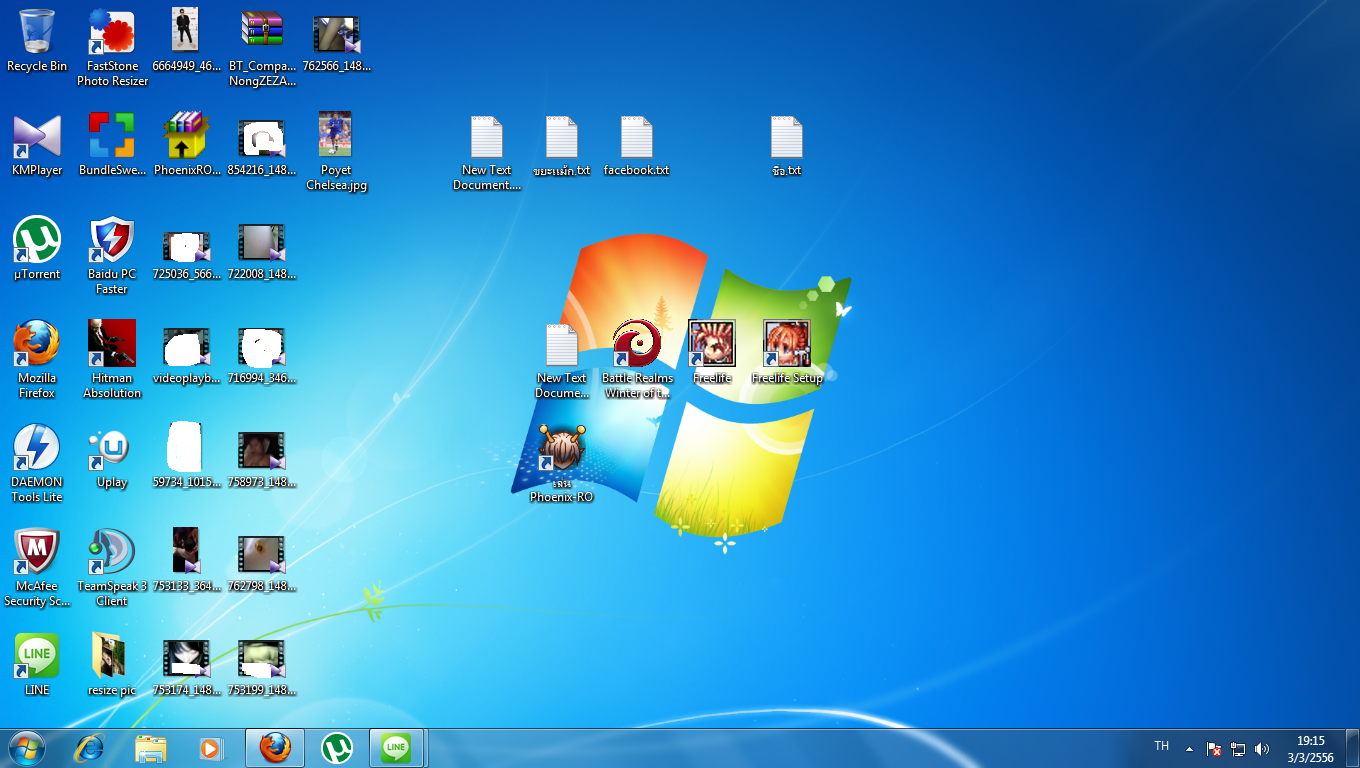This screenshot has height=768, width=1360.
Task: Select the 762798_148... video file
Action: [262, 561]
